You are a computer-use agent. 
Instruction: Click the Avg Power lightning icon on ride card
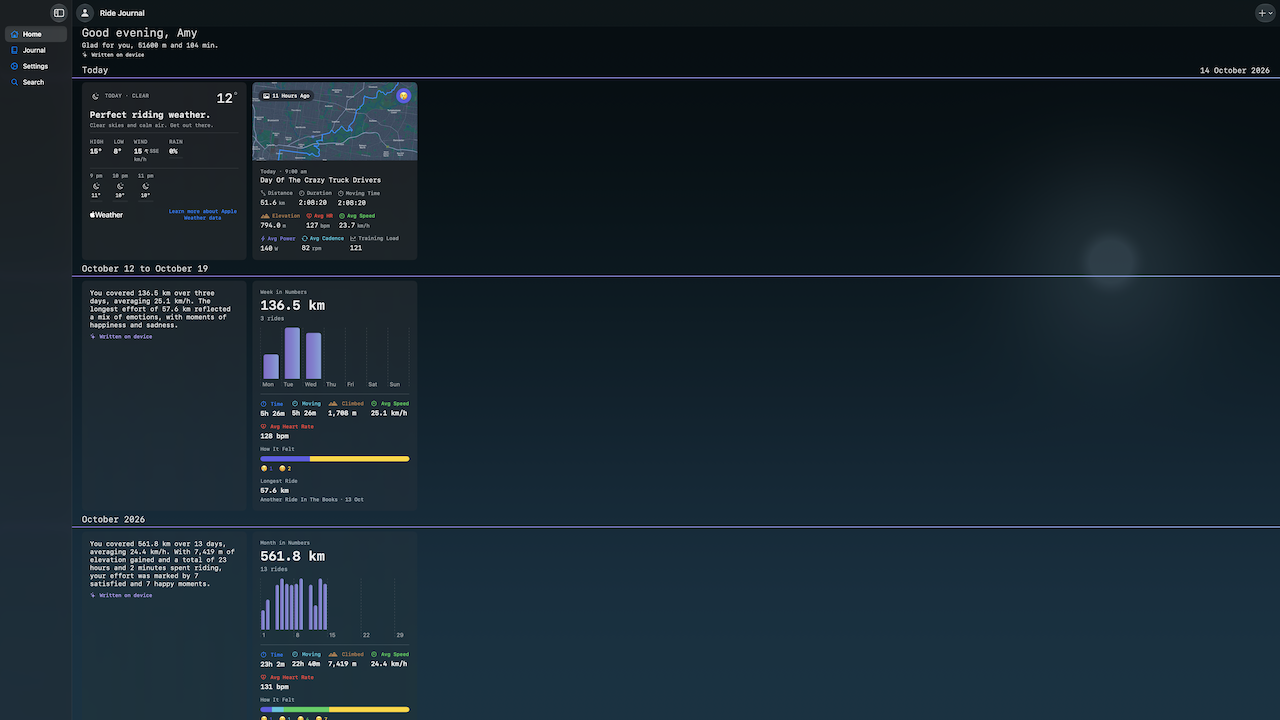click(263, 238)
